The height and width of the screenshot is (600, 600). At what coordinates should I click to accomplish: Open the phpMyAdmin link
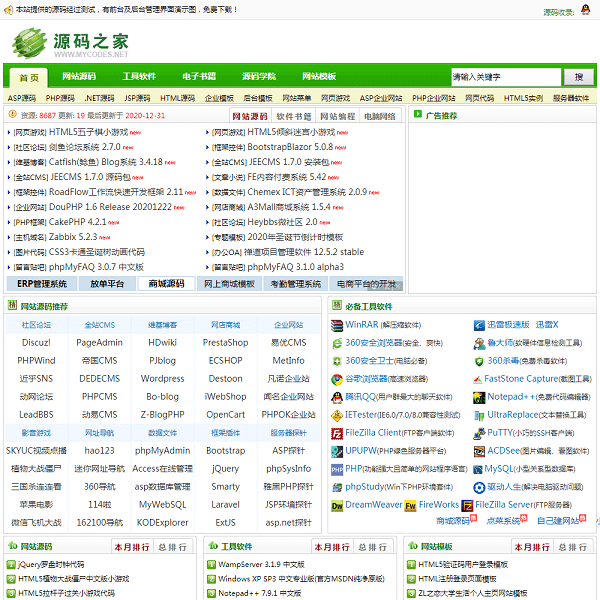pyautogui.click(x=162, y=451)
